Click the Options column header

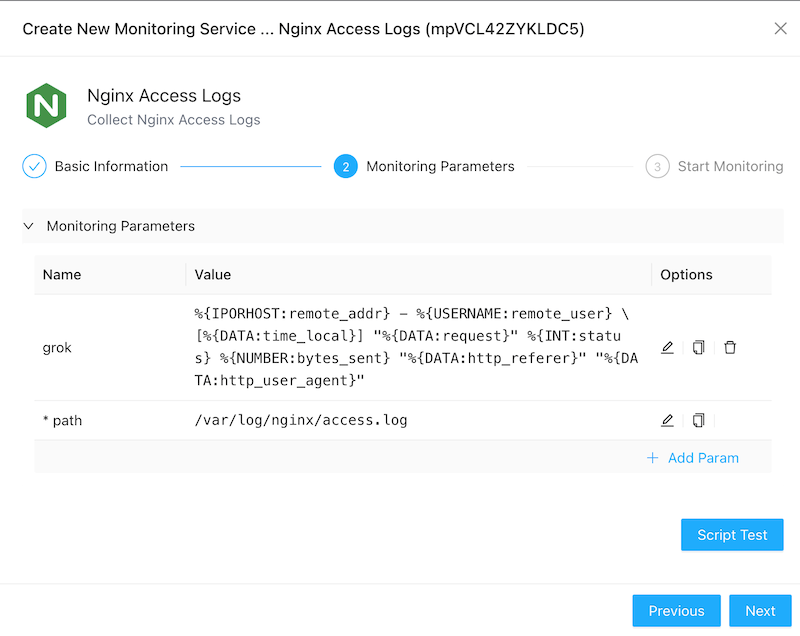[x=686, y=275]
